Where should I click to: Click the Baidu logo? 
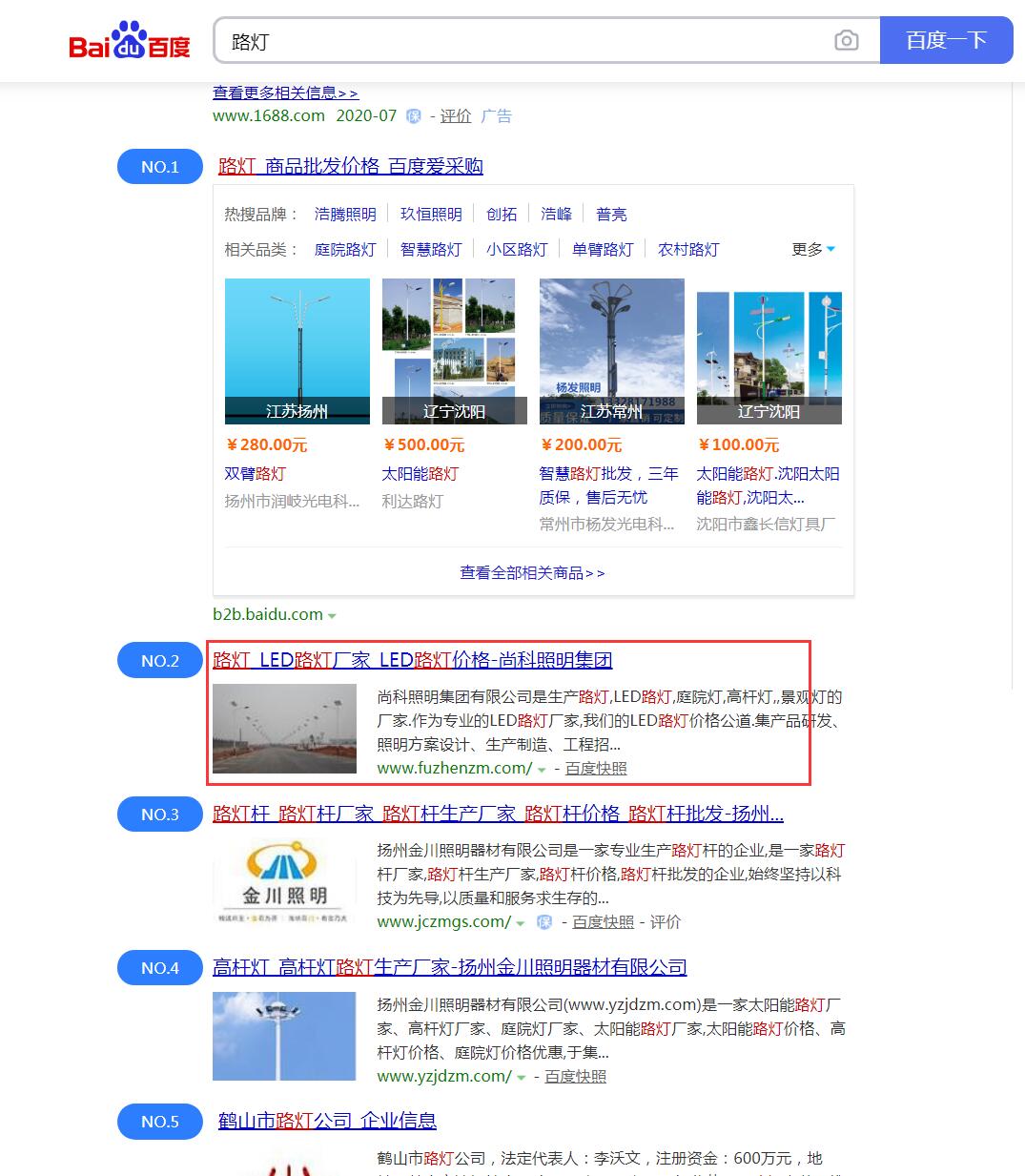(130, 41)
